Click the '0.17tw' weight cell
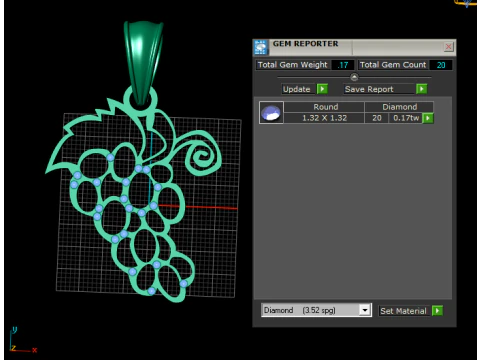480x360 pixels. [x=406, y=118]
